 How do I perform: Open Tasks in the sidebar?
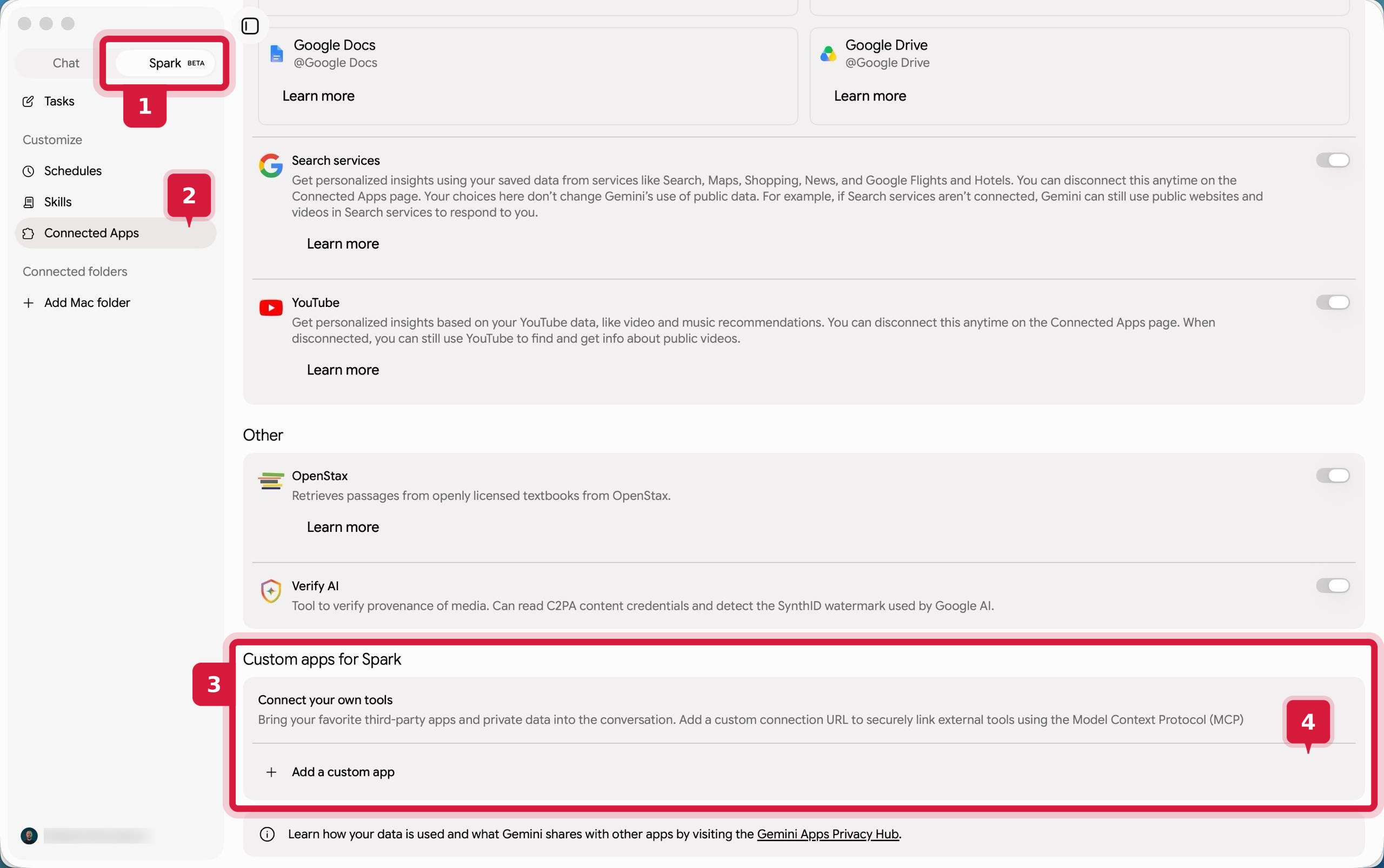116,102
